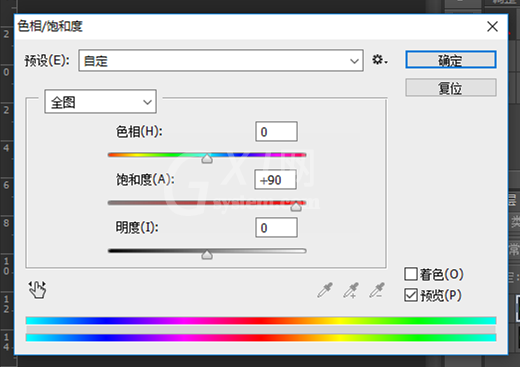Uncheck the 预览(P) preview checkbox
Viewport: 520px width, 367px height.
click(411, 295)
